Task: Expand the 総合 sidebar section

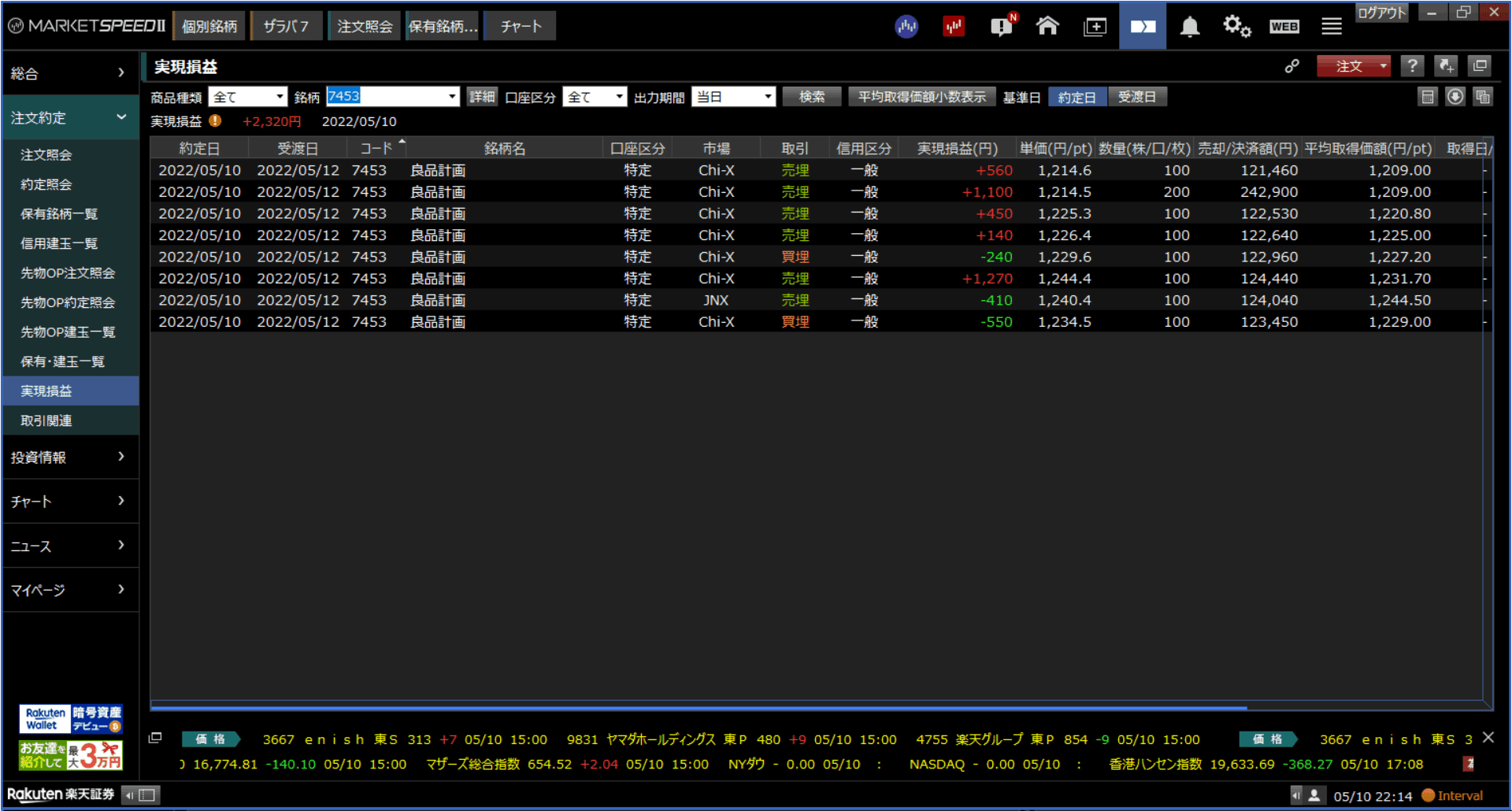Action: (x=69, y=73)
